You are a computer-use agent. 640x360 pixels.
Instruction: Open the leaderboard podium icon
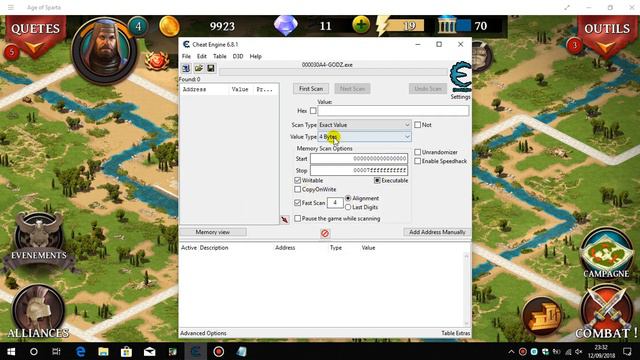point(542,316)
